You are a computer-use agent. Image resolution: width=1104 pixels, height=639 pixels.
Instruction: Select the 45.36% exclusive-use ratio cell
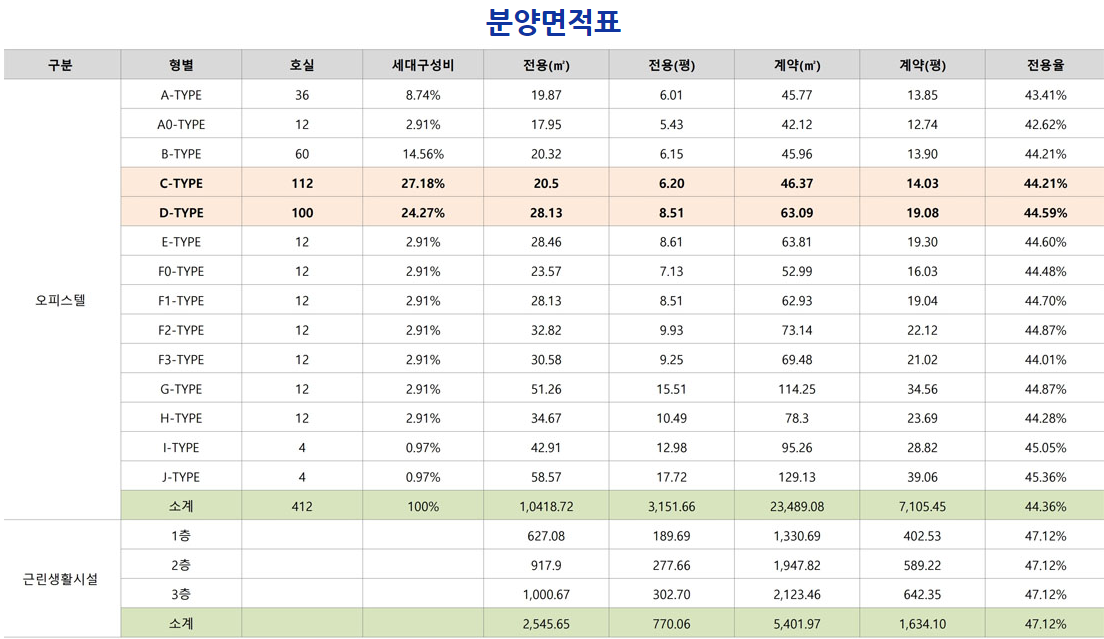(x=1045, y=477)
